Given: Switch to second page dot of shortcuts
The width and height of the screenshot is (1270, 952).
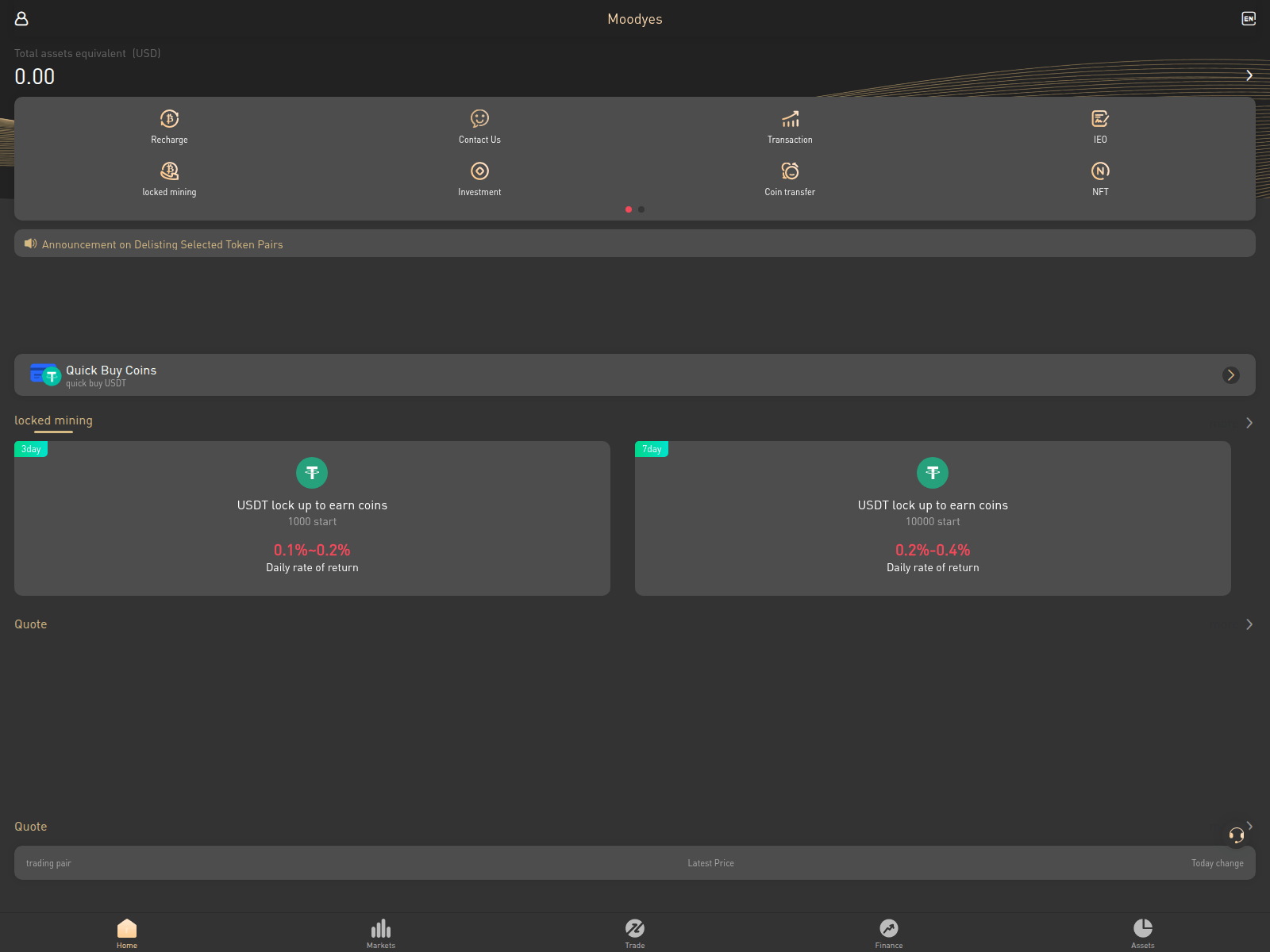Looking at the screenshot, I should pyautogui.click(x=641, y=209).
